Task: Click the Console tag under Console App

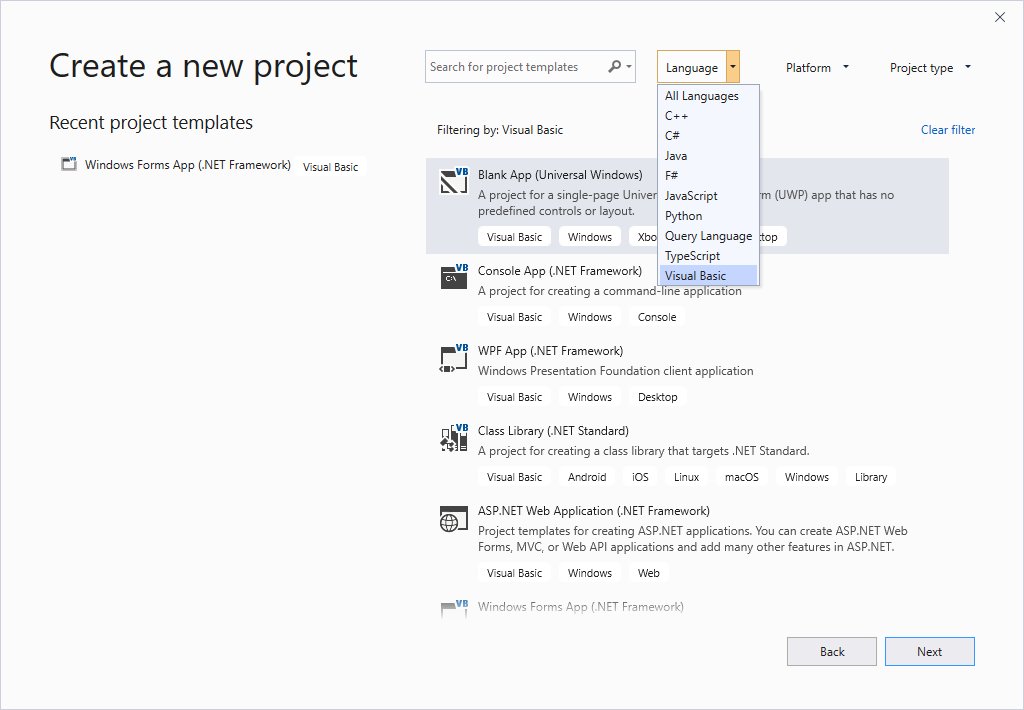Action: pos(657,317)
